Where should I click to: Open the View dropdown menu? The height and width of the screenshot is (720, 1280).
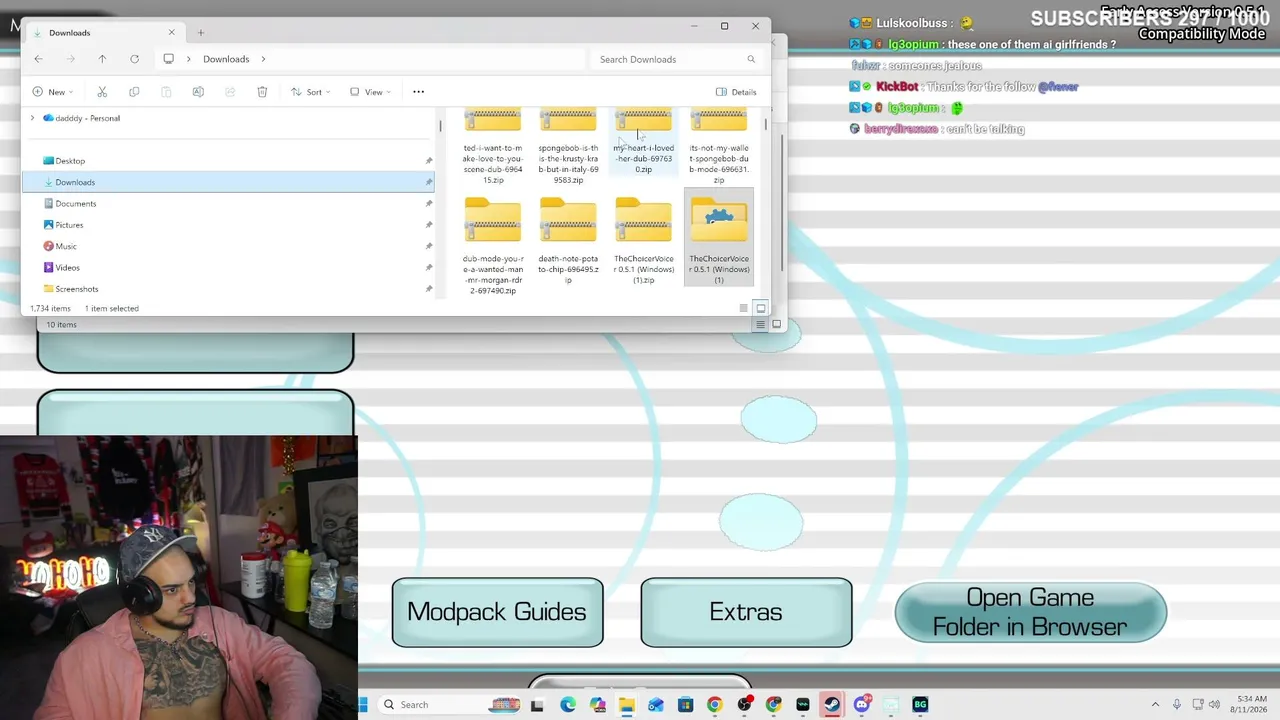pos(369,92)
